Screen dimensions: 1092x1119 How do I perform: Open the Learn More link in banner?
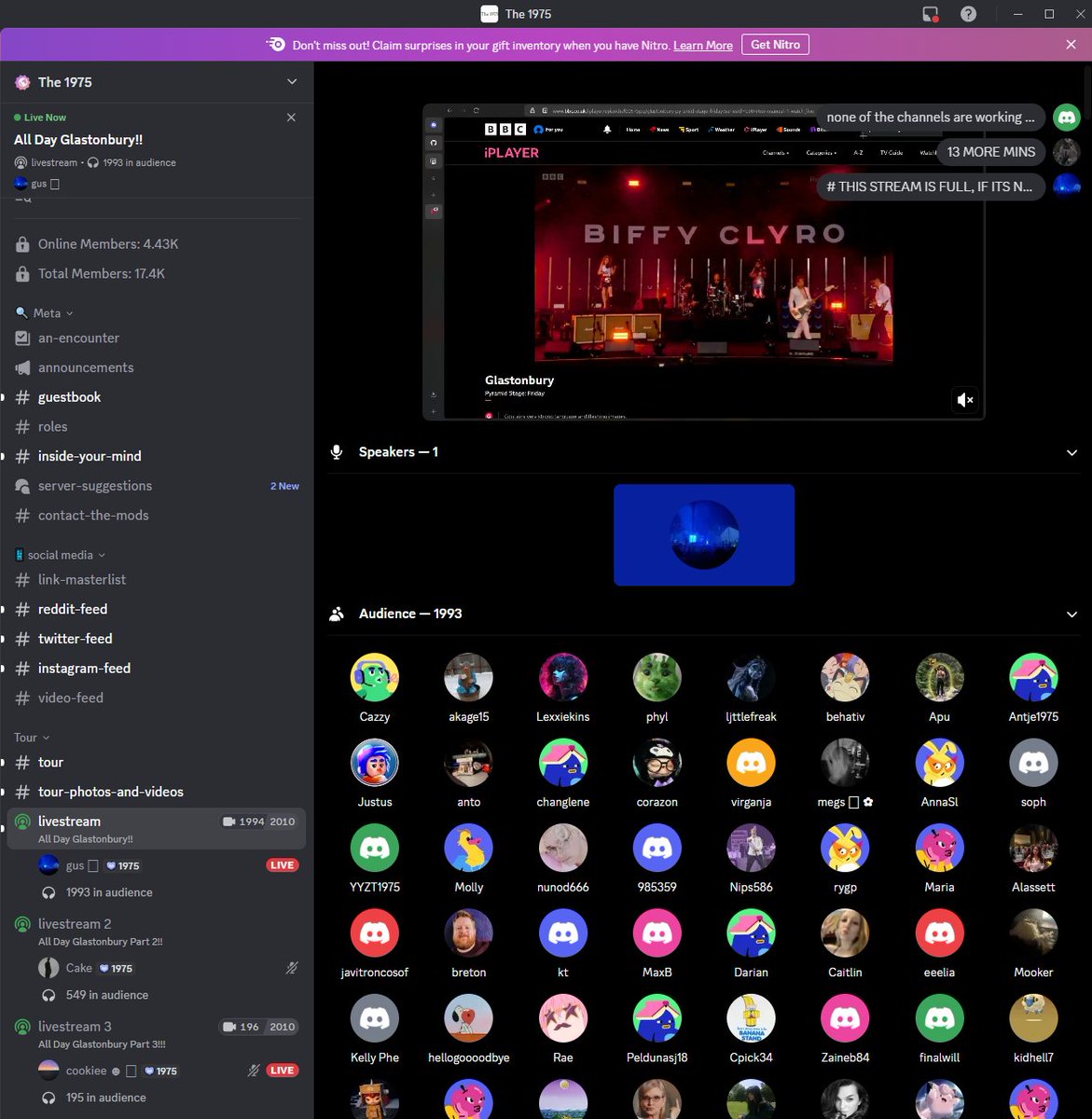coord(703,46)
